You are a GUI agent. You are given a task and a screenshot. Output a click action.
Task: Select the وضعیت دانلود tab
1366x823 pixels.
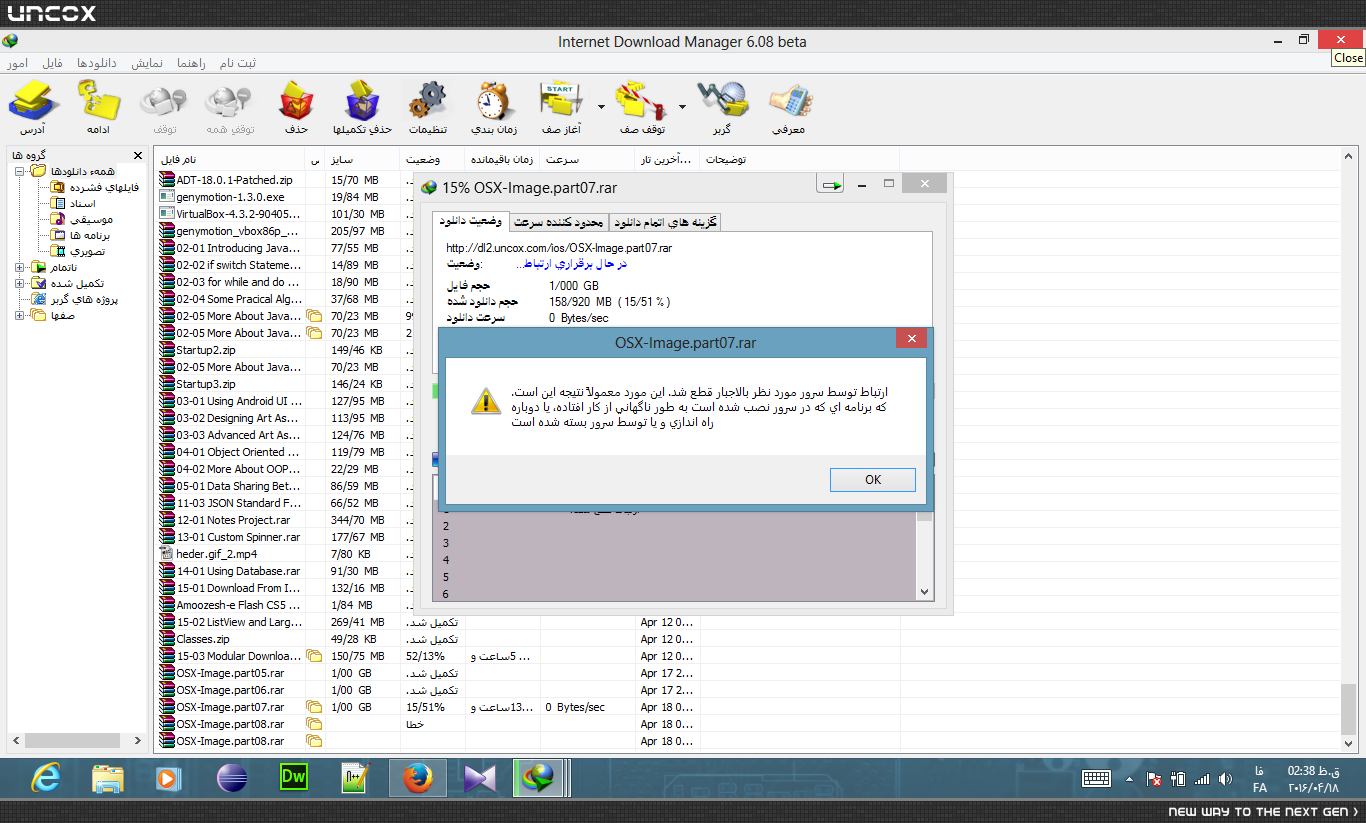click(x=471, y=221)
